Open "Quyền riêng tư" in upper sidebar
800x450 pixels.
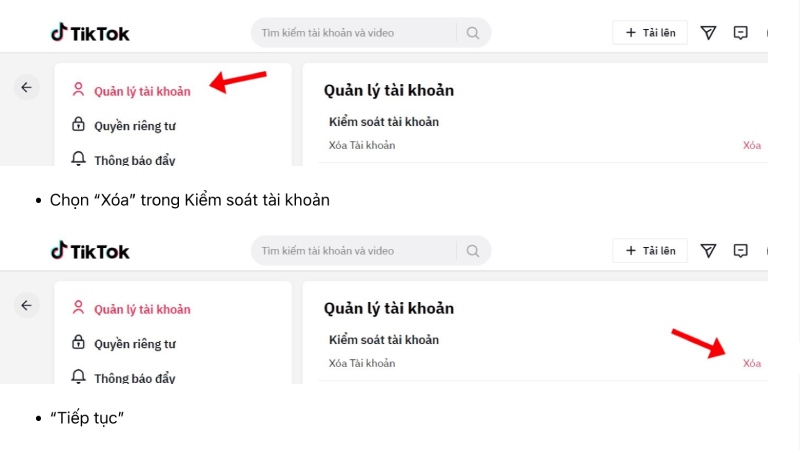click(x=134, y=126)
